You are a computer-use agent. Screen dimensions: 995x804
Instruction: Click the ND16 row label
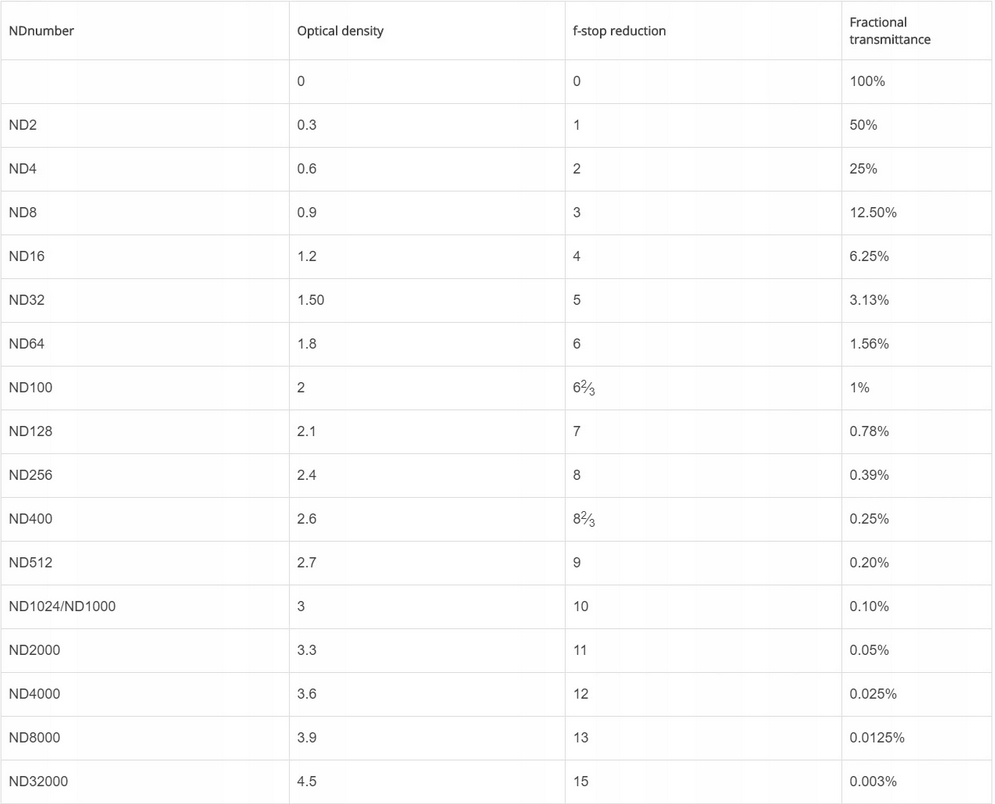click(x=27, y=256)
